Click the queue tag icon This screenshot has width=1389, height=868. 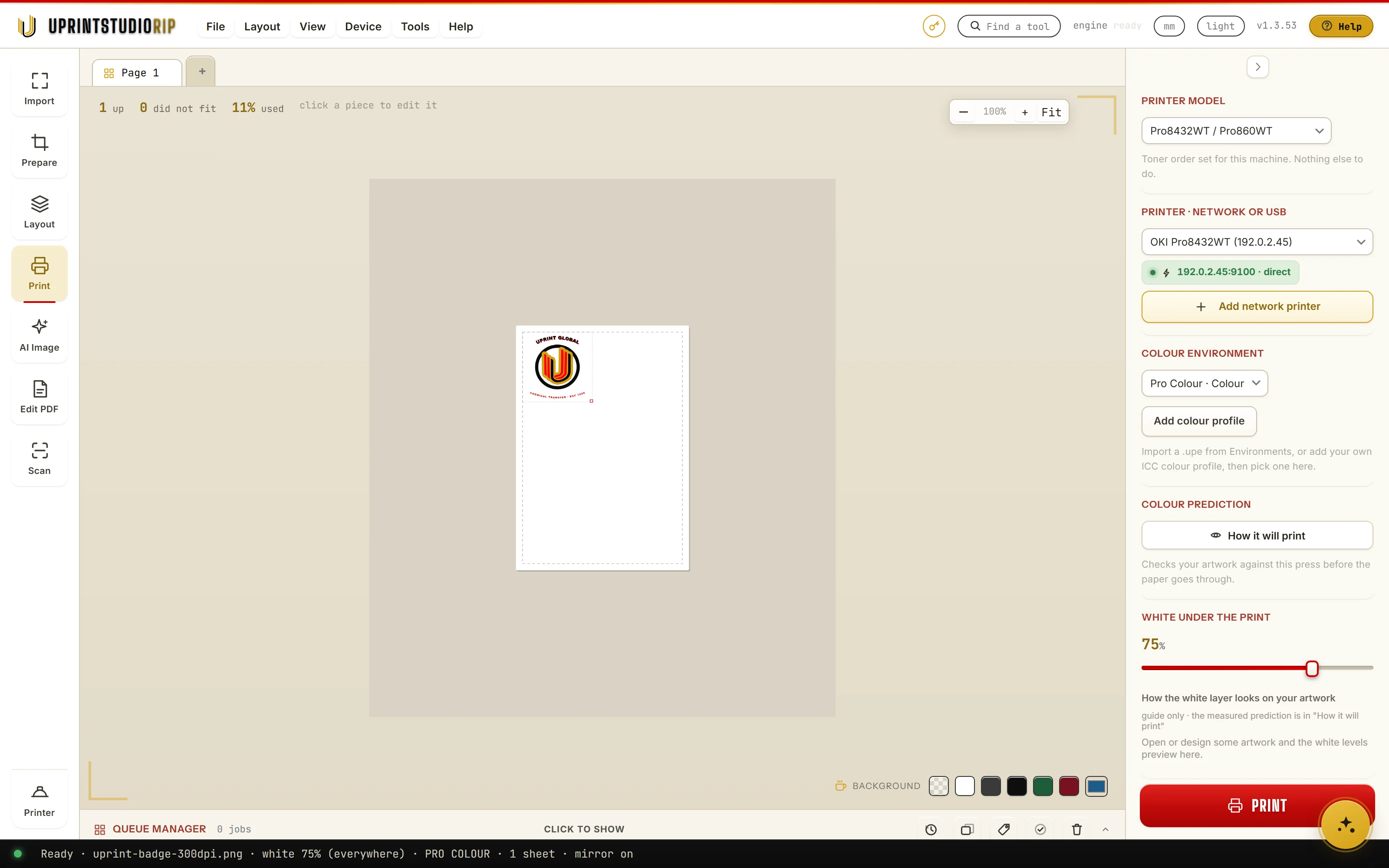[x=1004, y=829]
